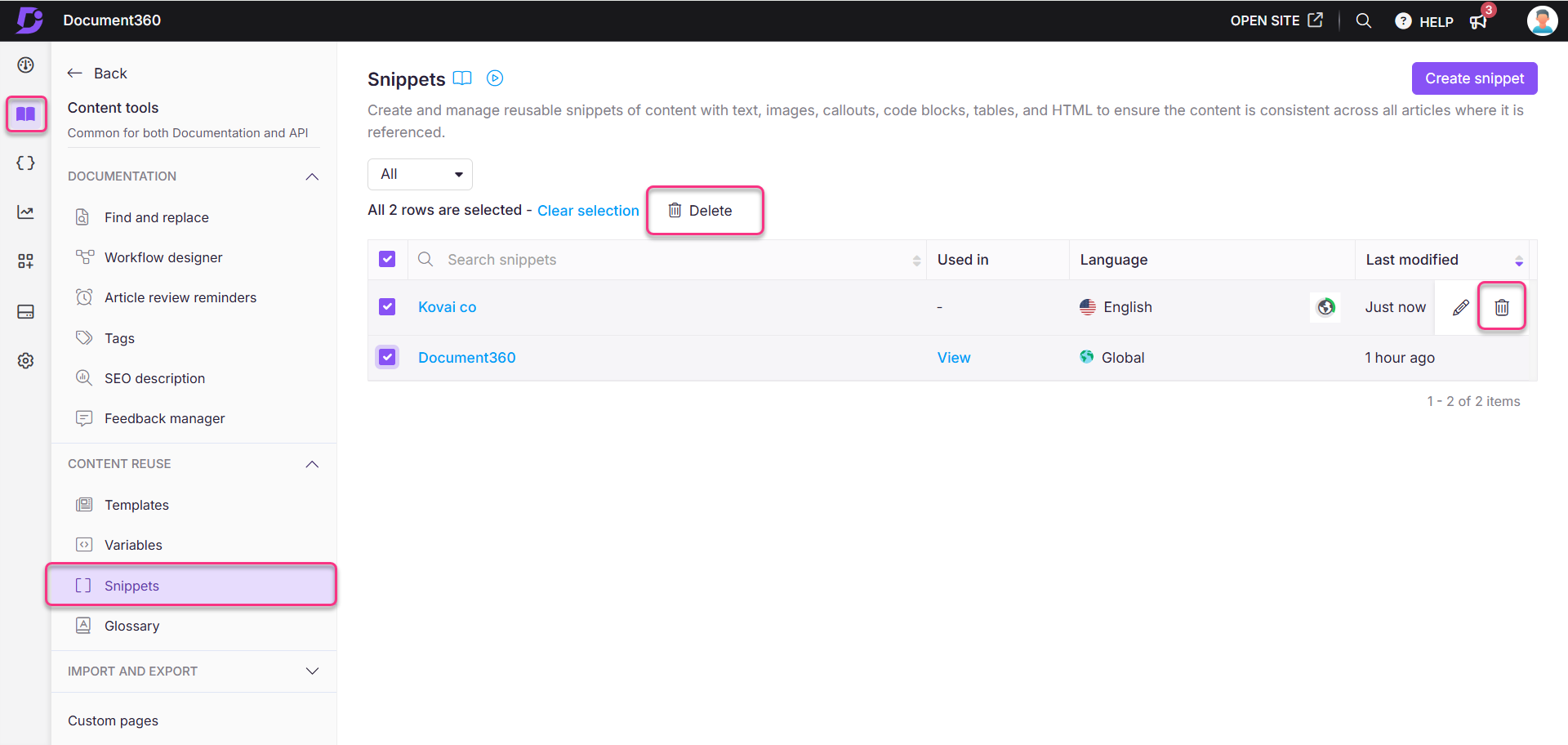Open the dashboard icon in the left rail
The width and height of the screenshot is (1568, 745).
point(25,65)
